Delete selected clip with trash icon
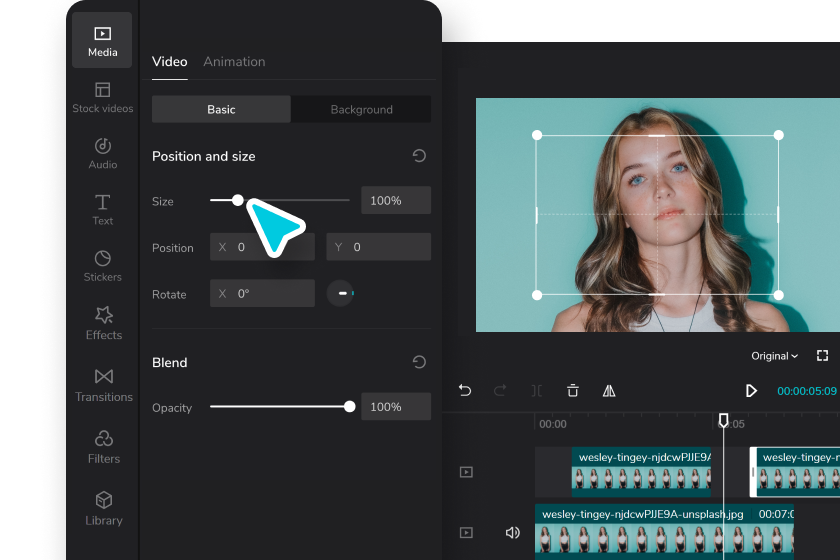Viewport: 840px width, 560px height. tap(573, 391)
